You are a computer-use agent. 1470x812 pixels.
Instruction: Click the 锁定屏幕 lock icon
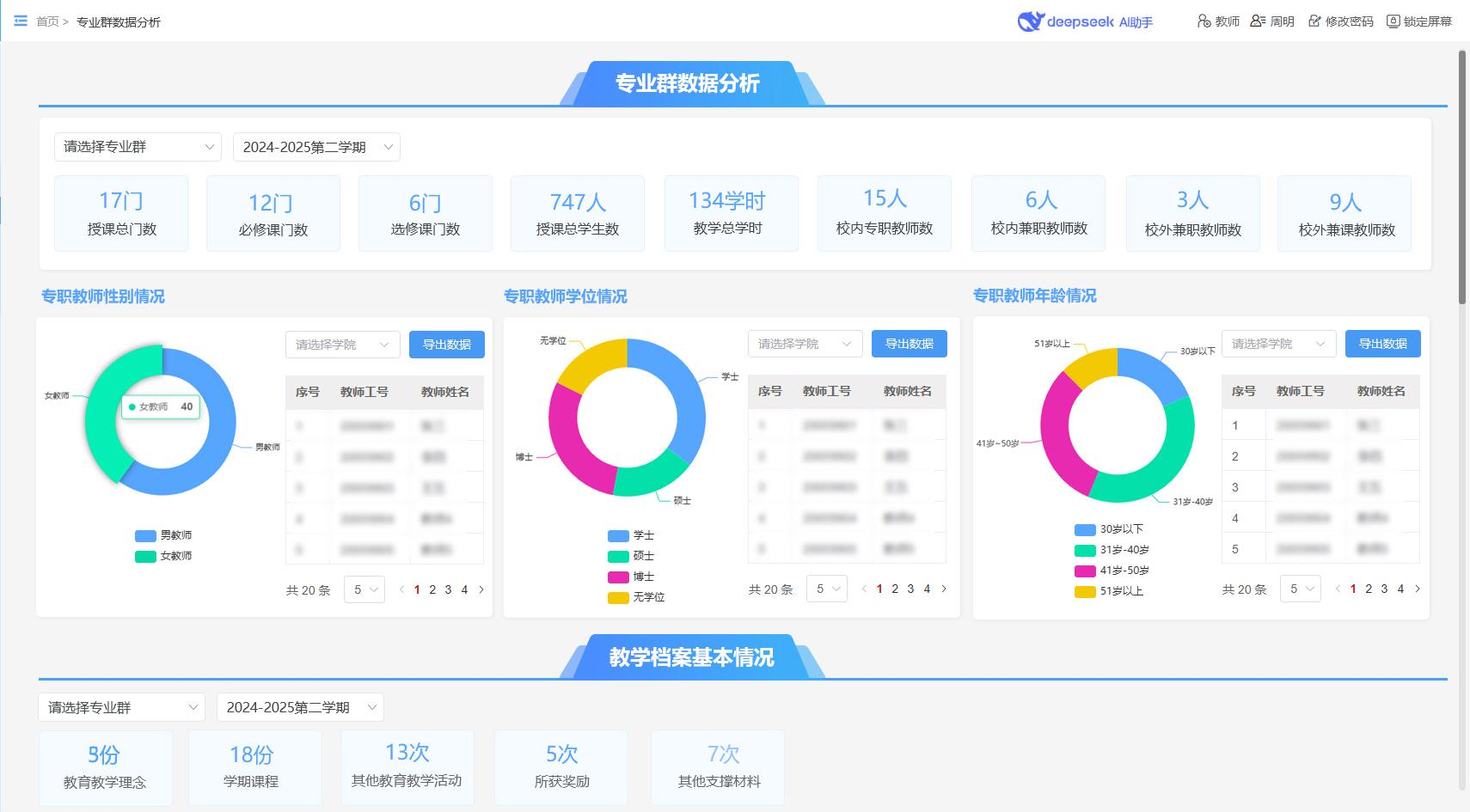pyautogui.click(x=1393, y=21)
